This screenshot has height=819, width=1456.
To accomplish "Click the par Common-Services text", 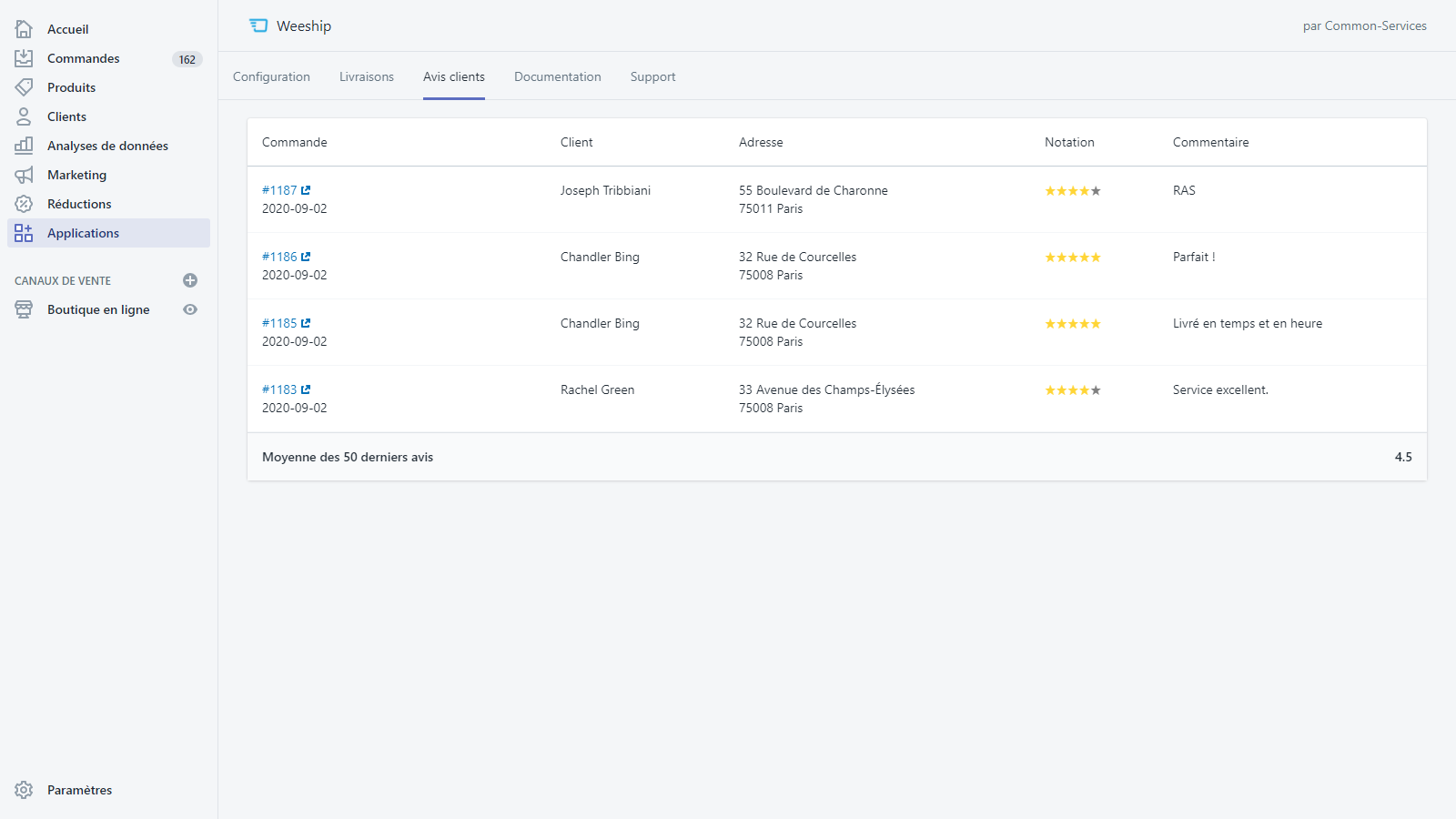I will 1364,25.
